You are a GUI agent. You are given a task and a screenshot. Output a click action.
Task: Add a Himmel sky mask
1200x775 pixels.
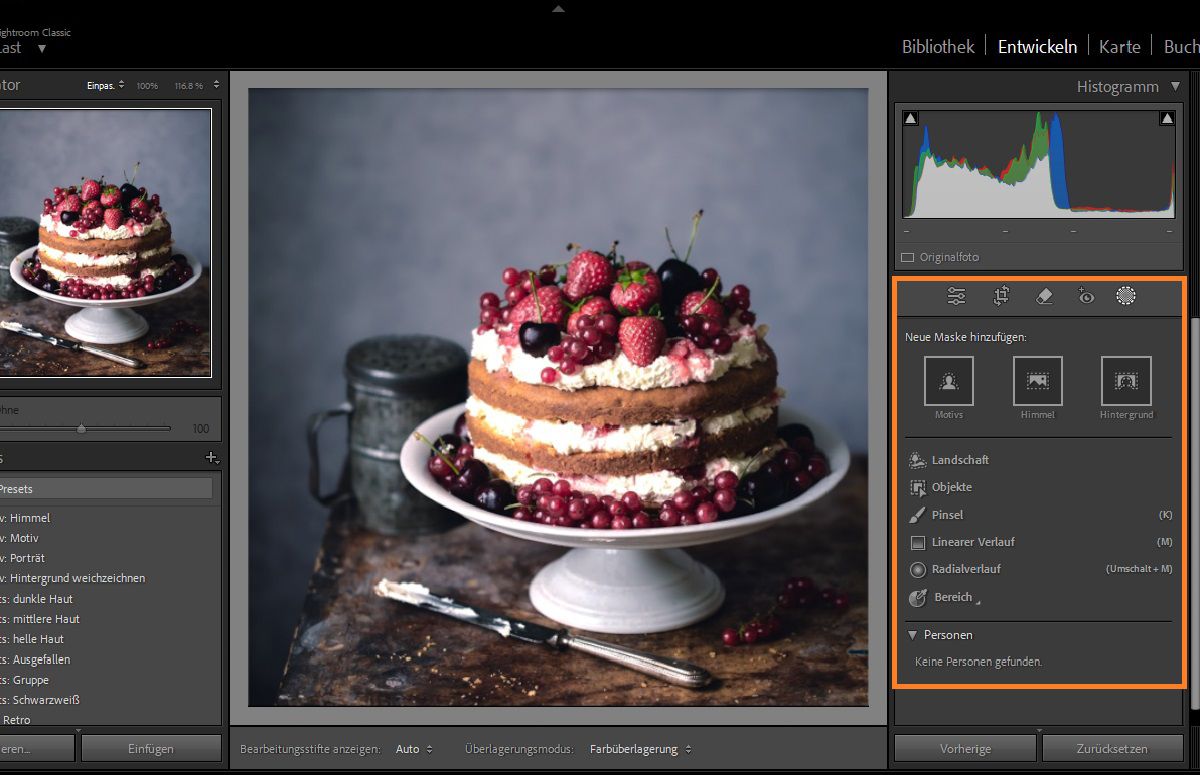click(x=1037, y=381)
